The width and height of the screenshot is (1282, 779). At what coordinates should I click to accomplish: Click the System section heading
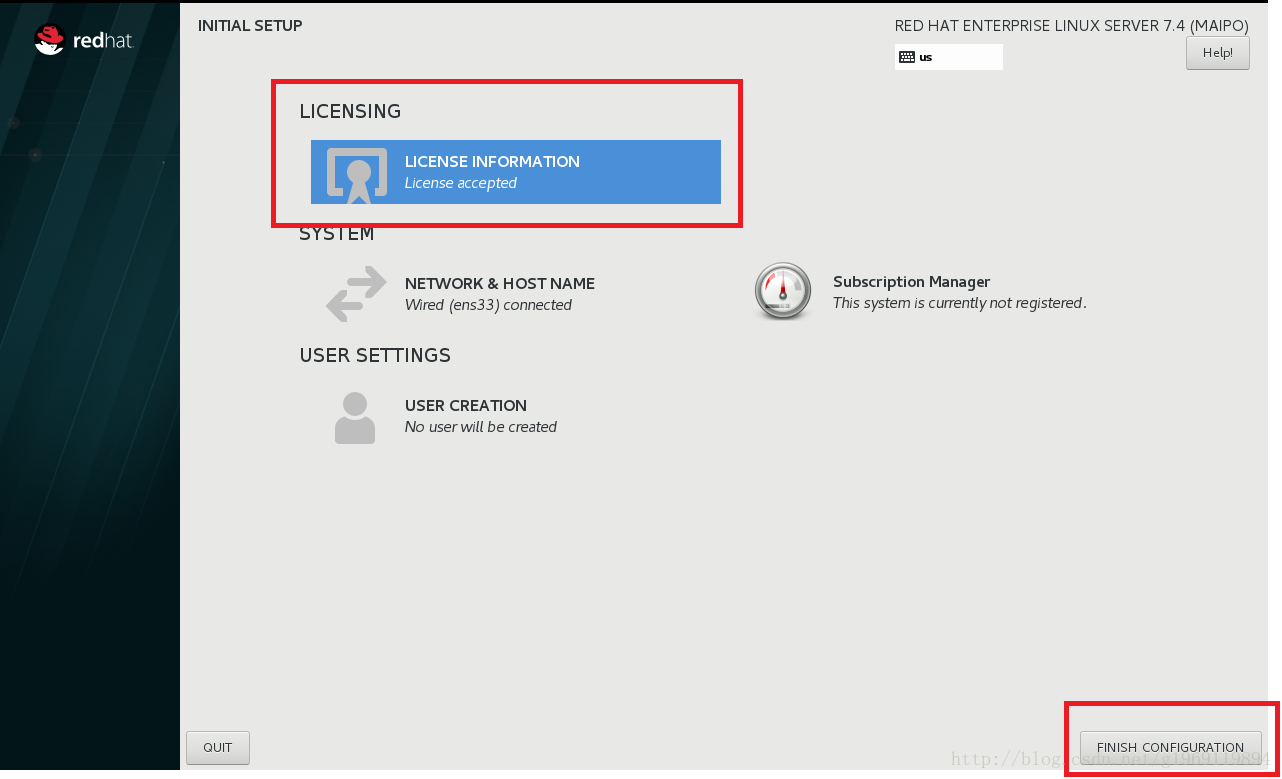(x=337, y=234)
